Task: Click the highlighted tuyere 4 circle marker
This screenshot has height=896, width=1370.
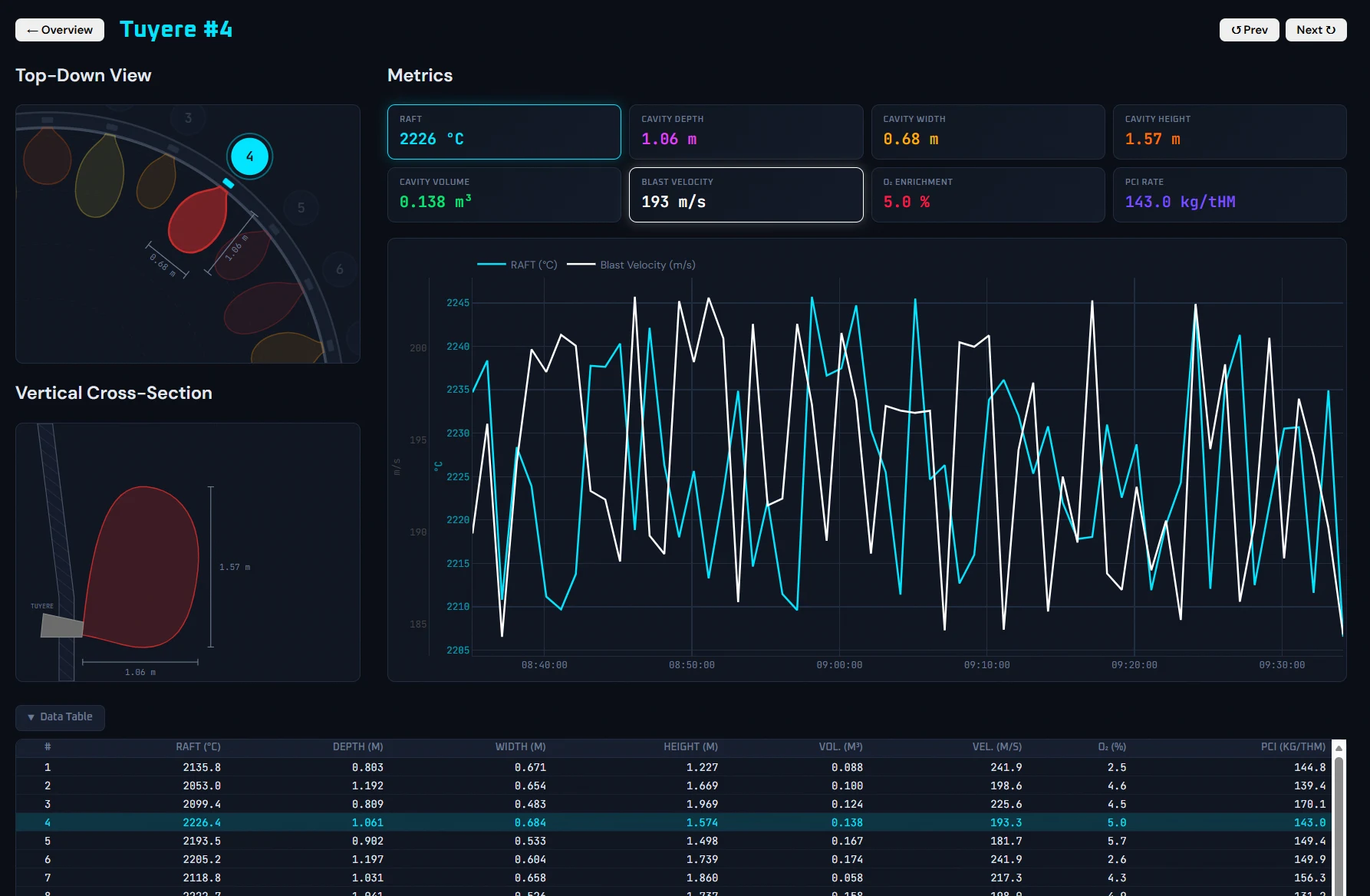Action: [249, 156]
